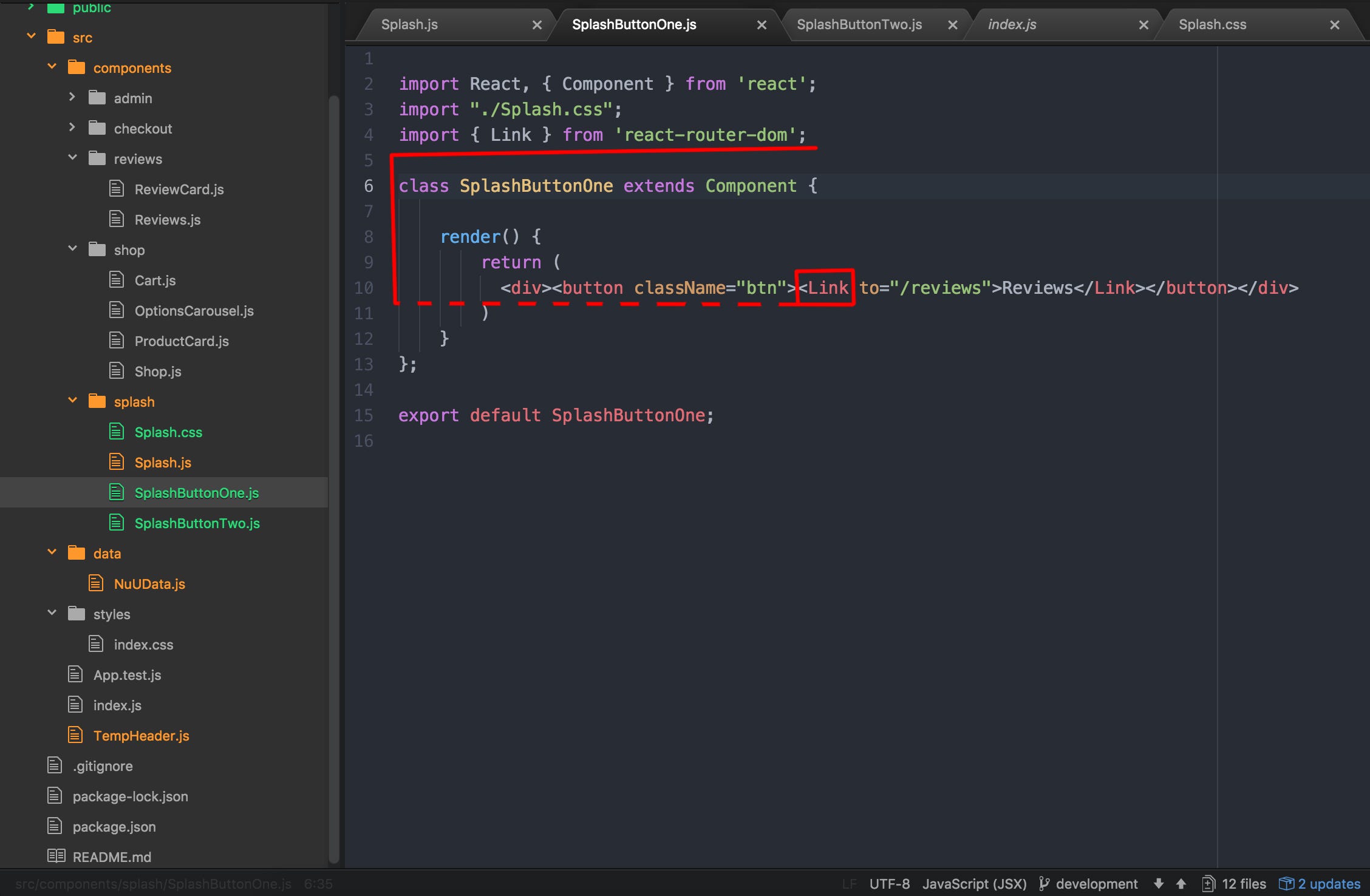Click the 2 updates package icon
Viewport: 1370px width, 896px height.
1286,883
